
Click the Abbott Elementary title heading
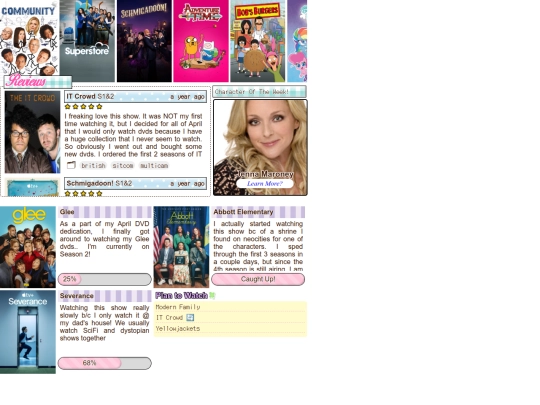(258, 212)
